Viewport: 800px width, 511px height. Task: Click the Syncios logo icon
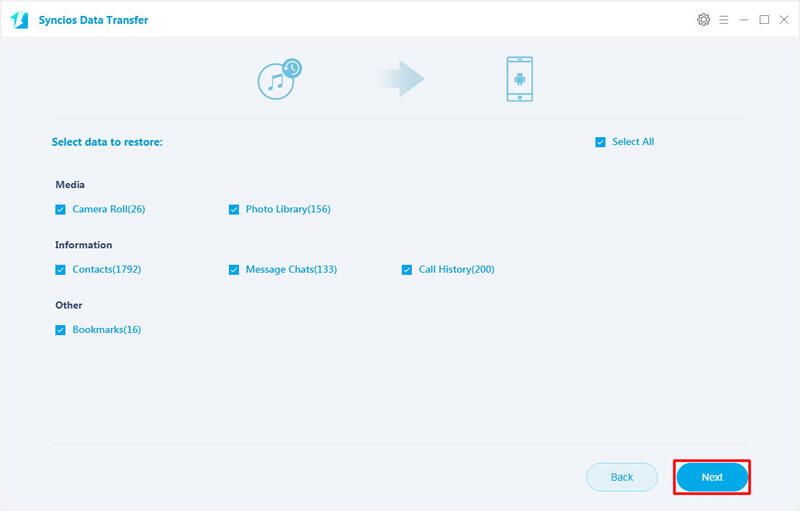(x=19, y=20)
